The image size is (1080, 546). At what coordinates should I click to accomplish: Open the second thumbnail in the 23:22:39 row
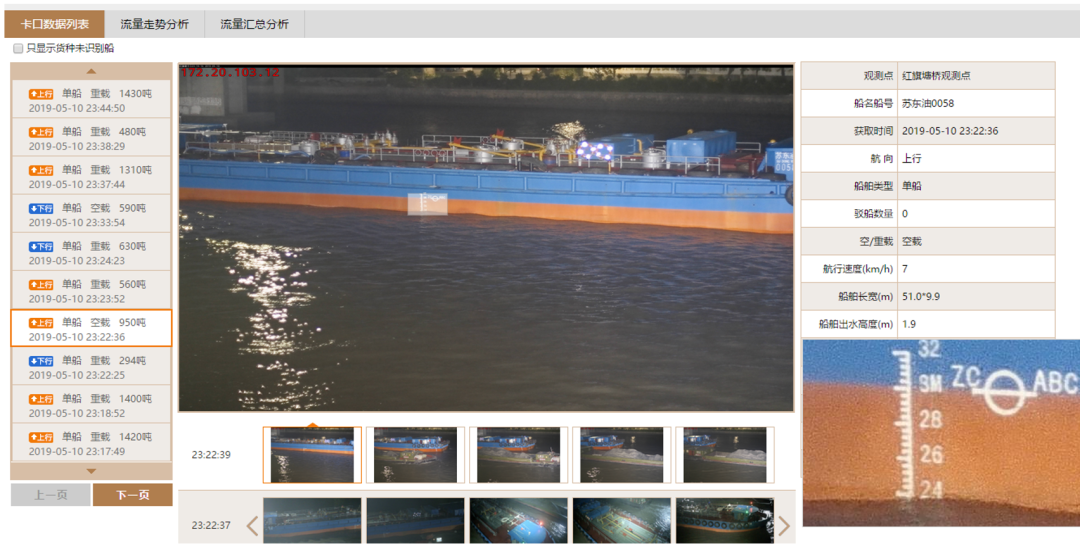[415, 455]
